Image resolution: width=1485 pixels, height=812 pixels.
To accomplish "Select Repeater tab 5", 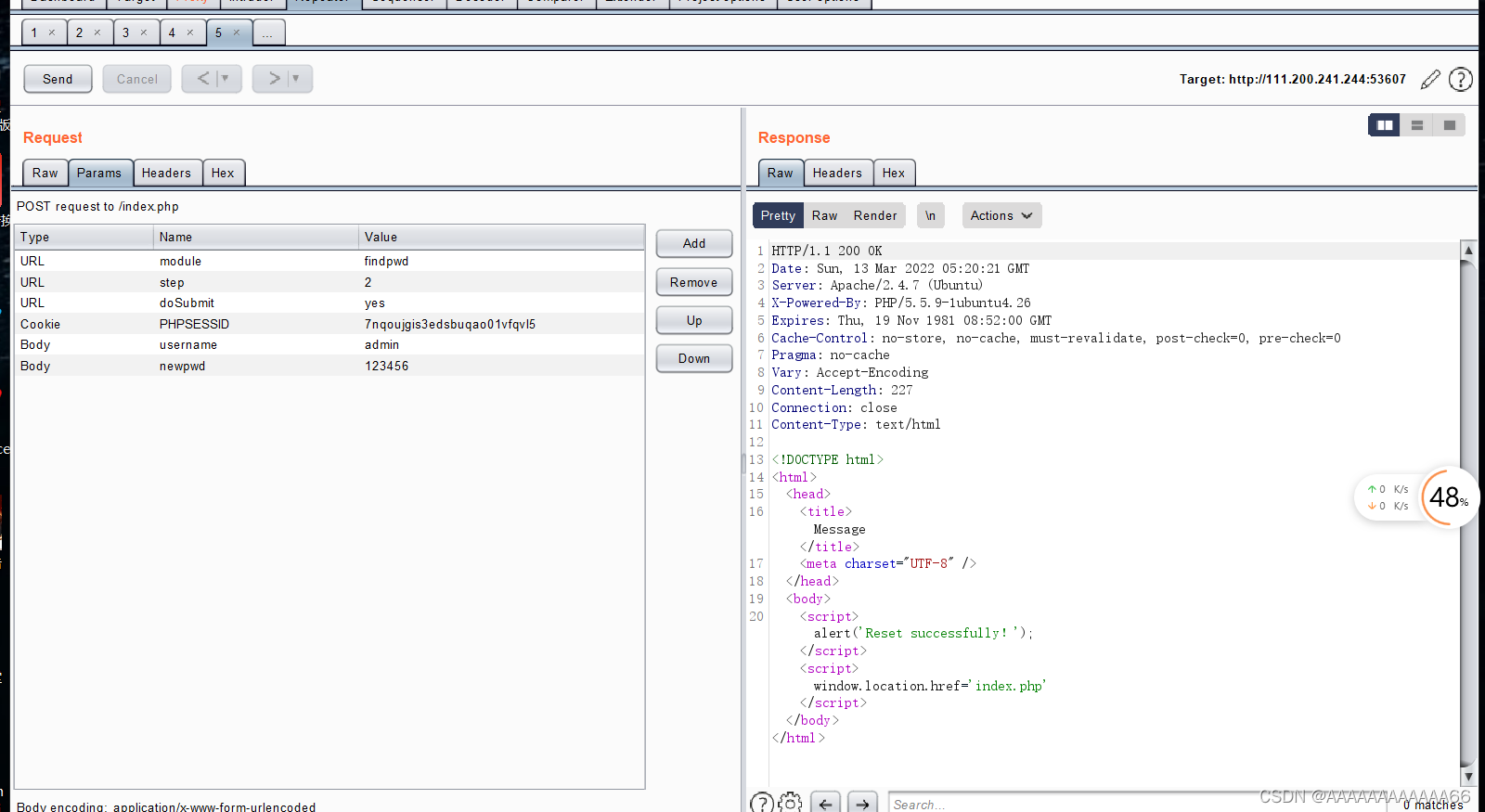I will [x=219, y=32].
